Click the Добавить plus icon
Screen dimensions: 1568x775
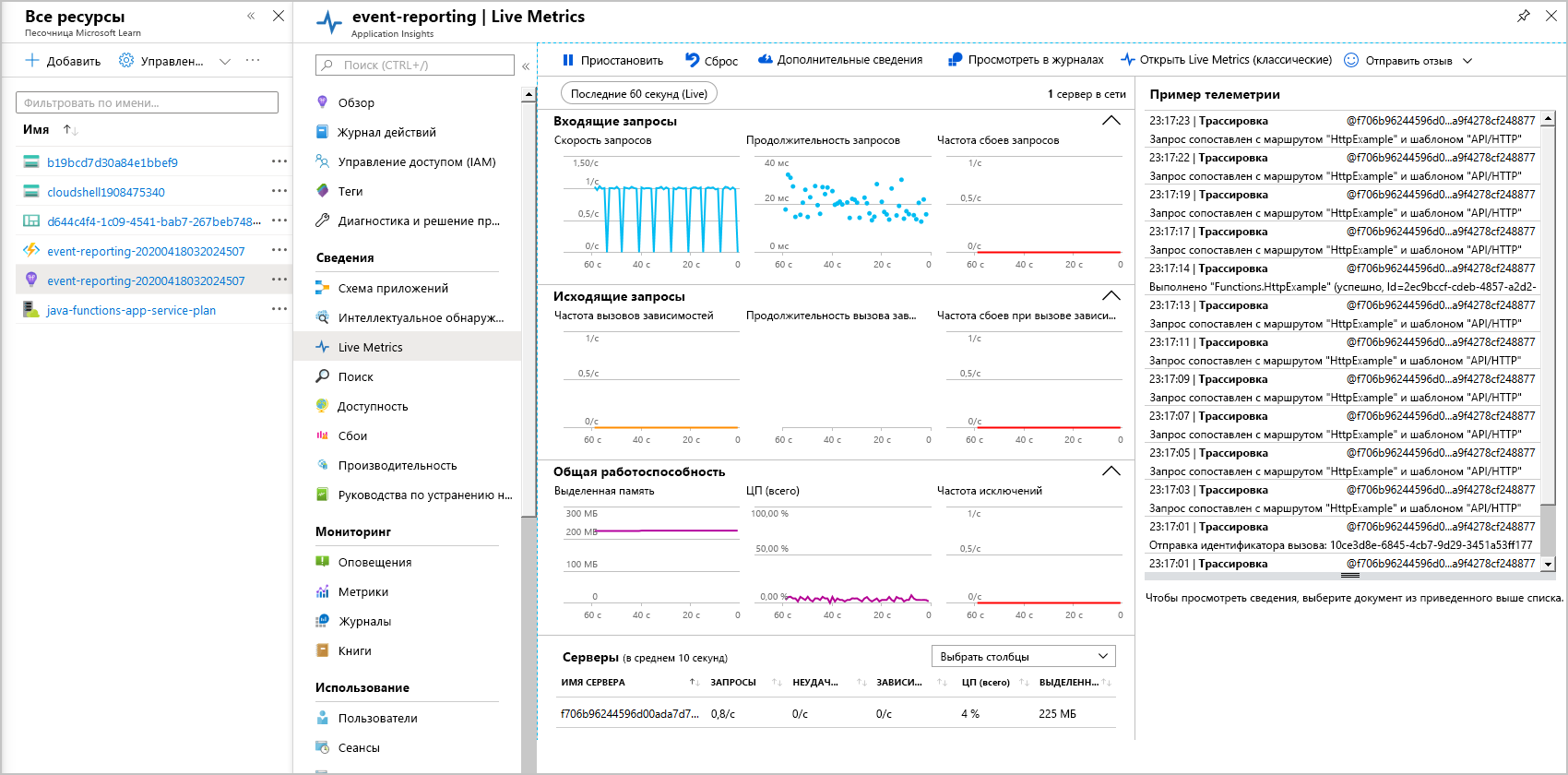pyautogui.click(x=32, y=60)
